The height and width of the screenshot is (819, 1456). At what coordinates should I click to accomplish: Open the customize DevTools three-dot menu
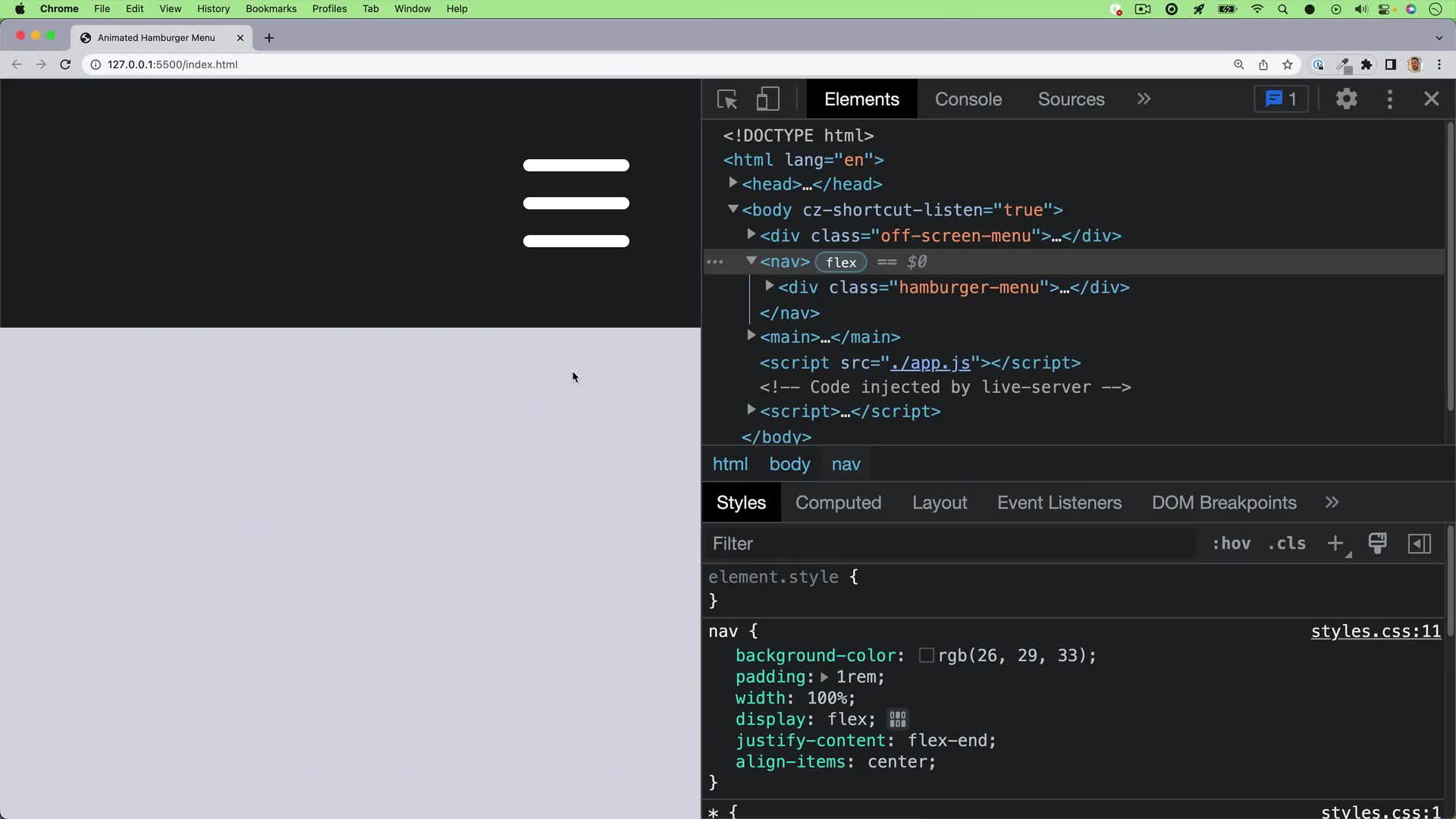tap(1390, 99)
